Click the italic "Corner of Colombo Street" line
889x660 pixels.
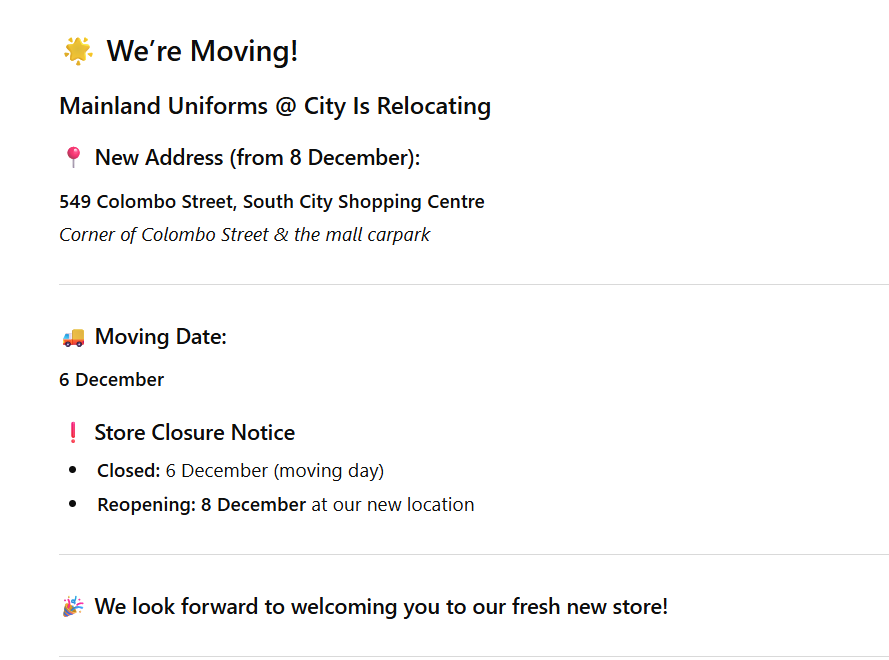pyautogui.click(x=244, y=235)
